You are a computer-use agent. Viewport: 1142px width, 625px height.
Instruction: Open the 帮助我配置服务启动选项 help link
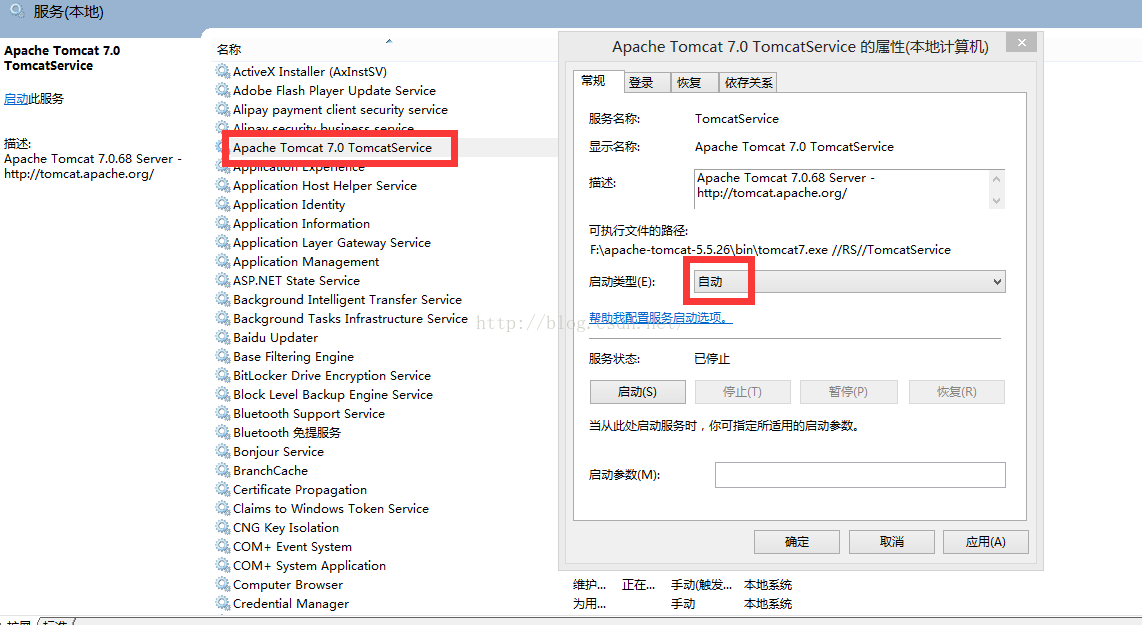pyautogui.click(x=661, y=318)
